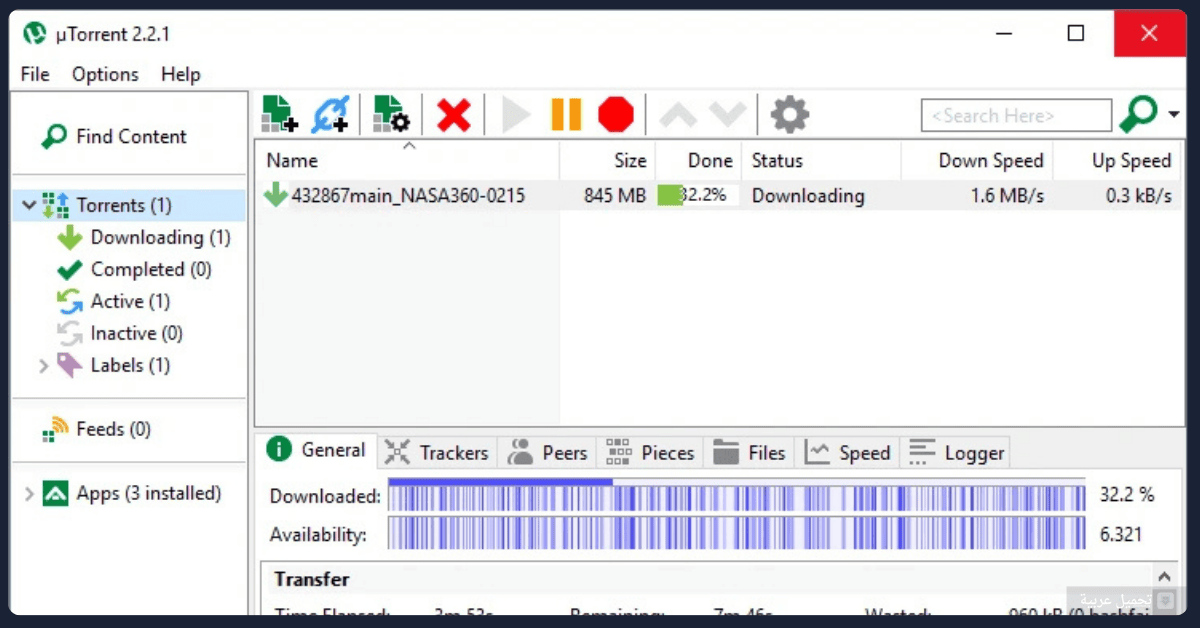The width and height of the screenshot is (1200, 628).
Task: Click the Add Torrent toolbar icon
Action: click(279, 114)
